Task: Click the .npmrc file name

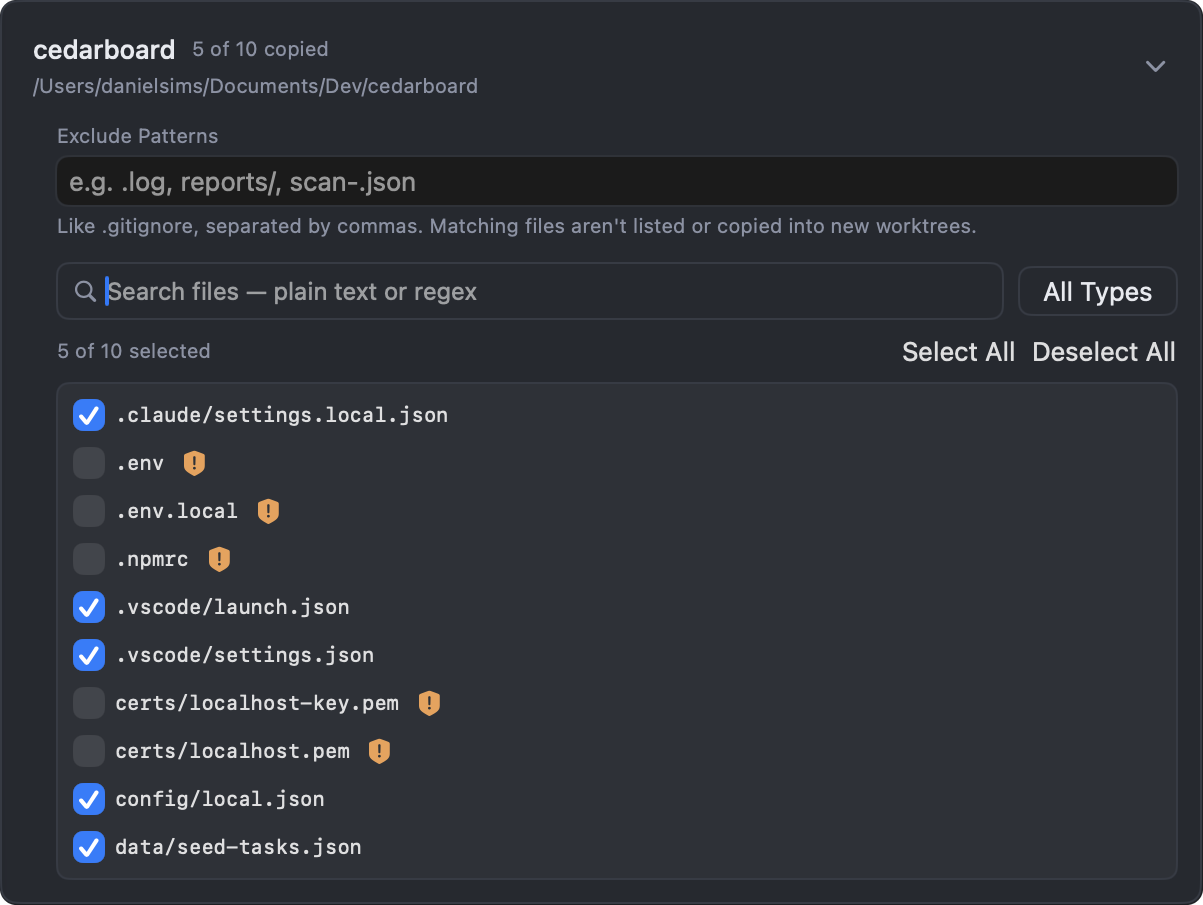Action: (x=152, y=559)
